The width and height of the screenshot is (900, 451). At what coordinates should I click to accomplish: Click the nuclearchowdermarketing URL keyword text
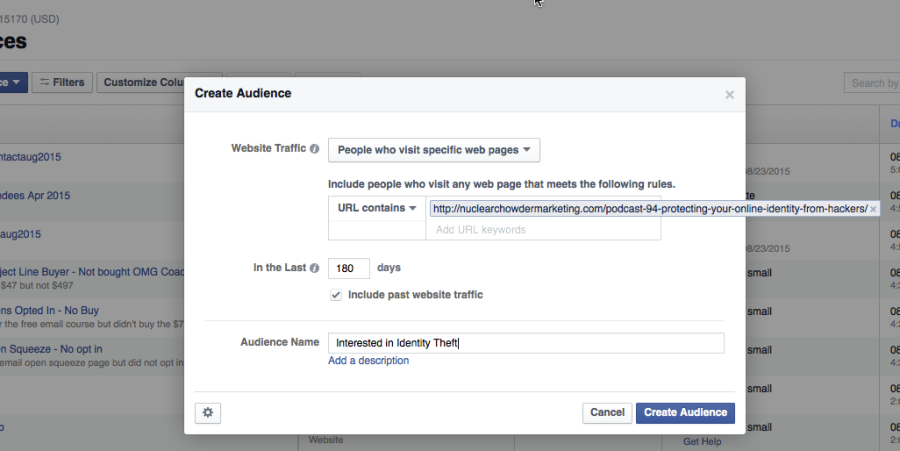(650, 209)
